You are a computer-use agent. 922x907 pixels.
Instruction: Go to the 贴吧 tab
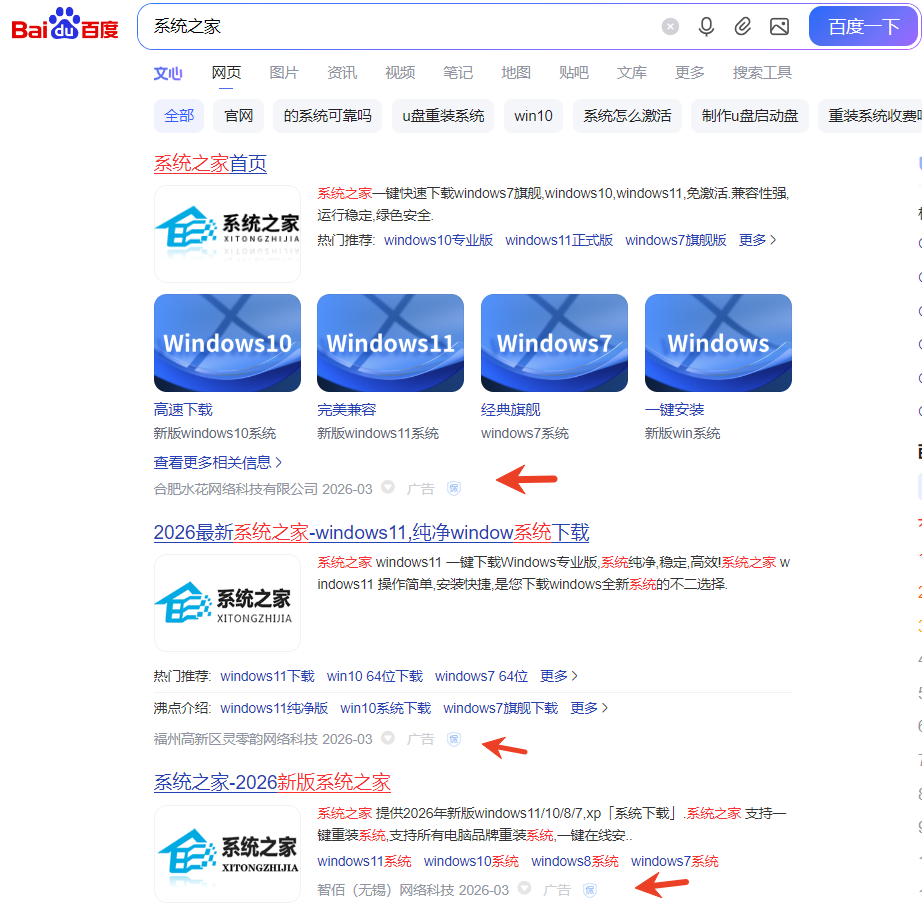click(573, 72)
